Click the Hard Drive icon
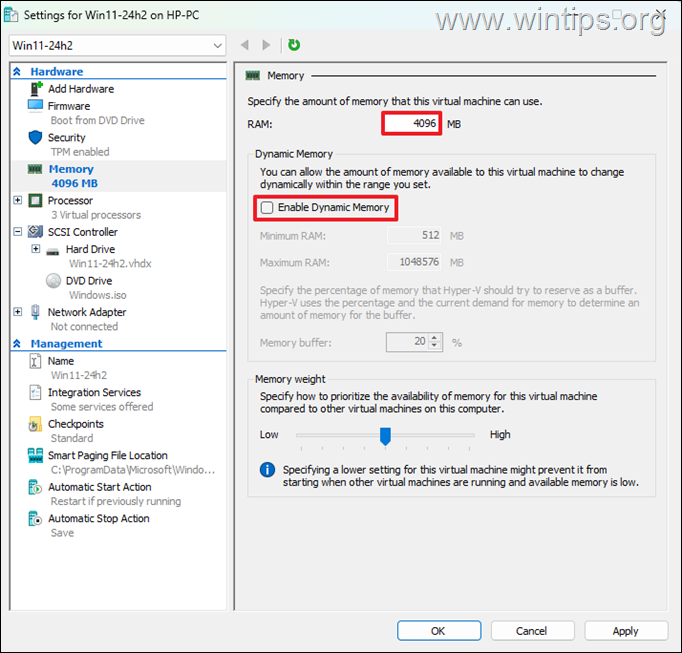This screenshot has height=653, width=682. pos(53,251)
